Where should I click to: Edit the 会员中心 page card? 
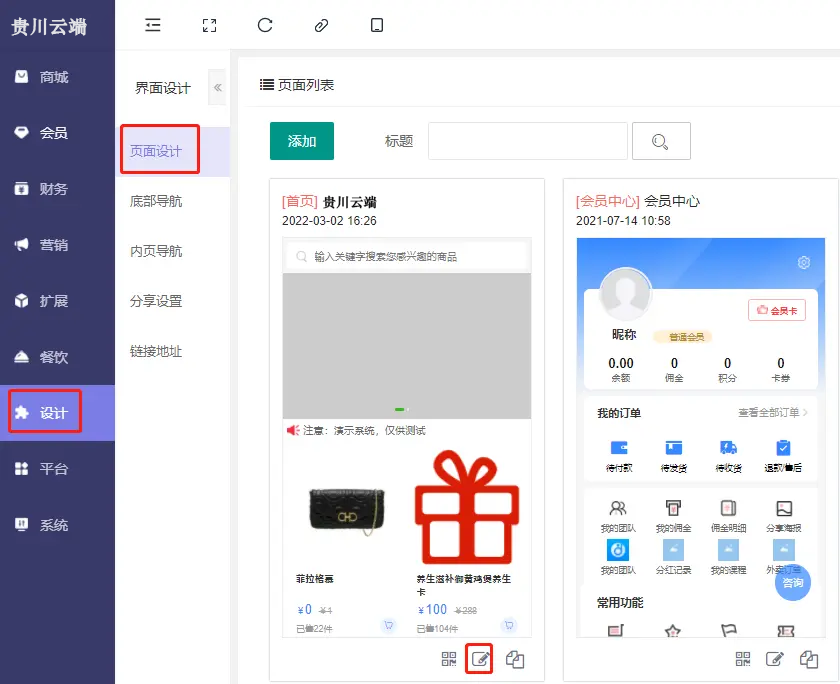[775, 659]
